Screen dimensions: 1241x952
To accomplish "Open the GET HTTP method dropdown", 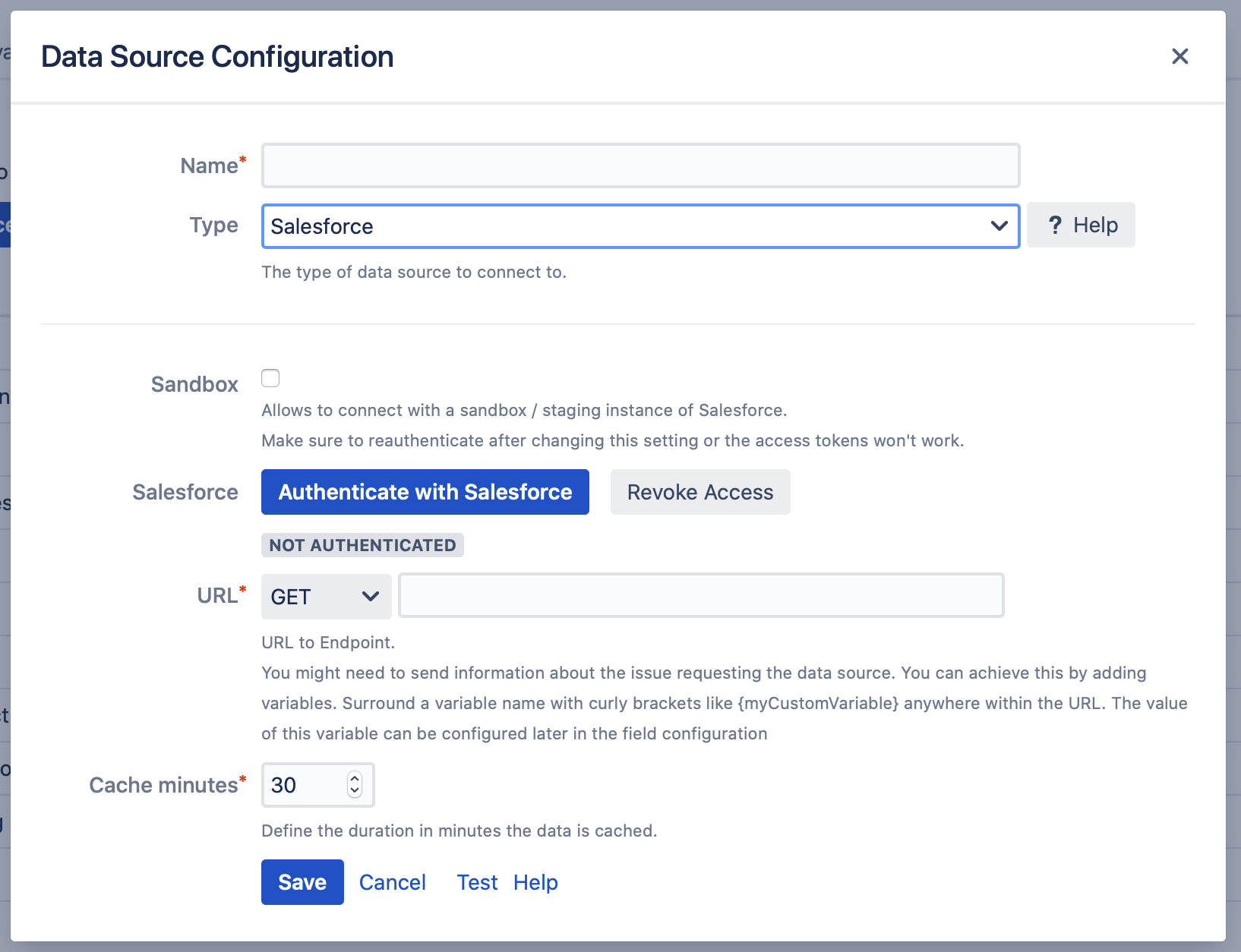I will (x=327, y=597).
